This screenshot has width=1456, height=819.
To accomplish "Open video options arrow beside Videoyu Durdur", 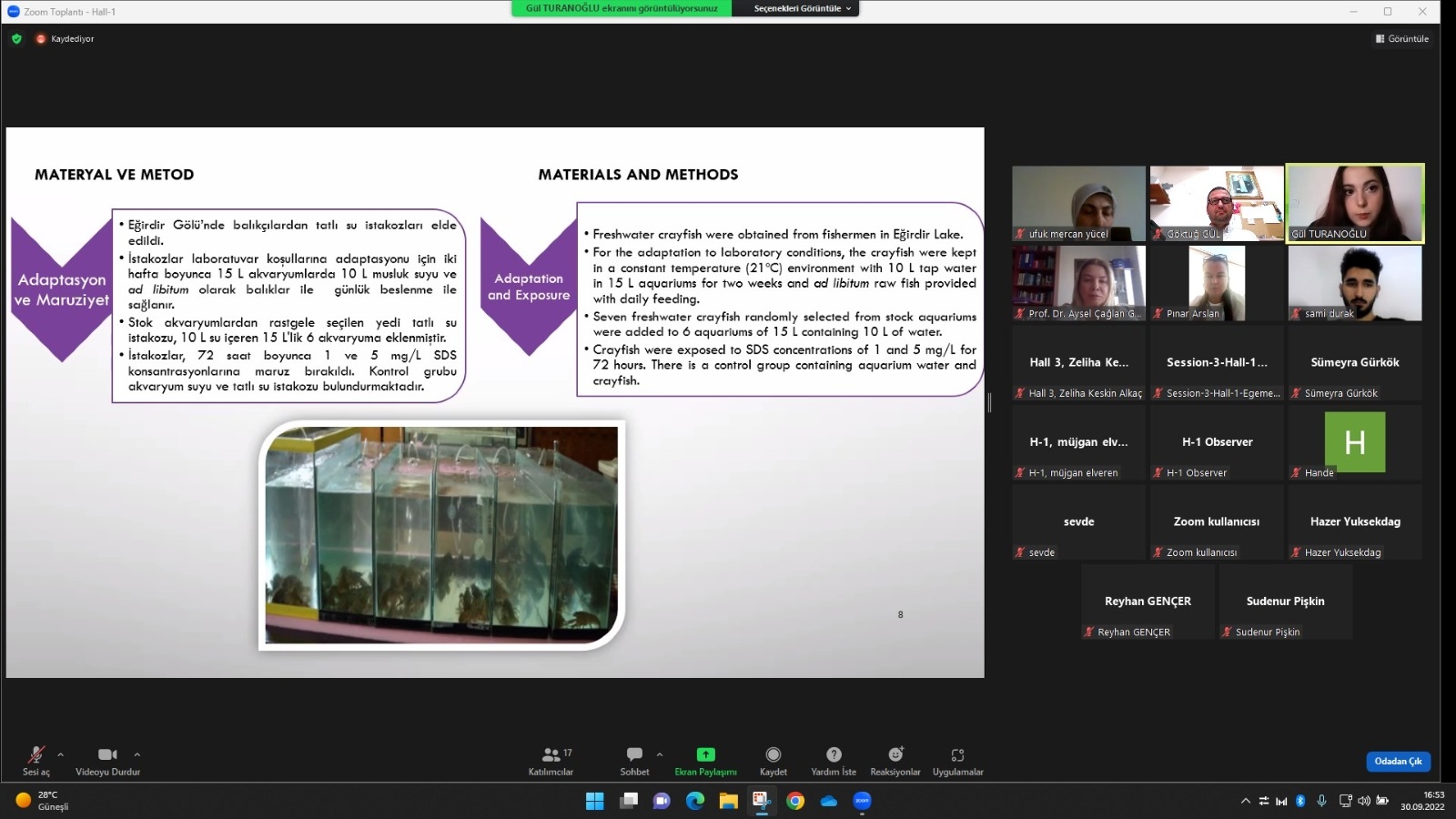I will tap(137, 754).
